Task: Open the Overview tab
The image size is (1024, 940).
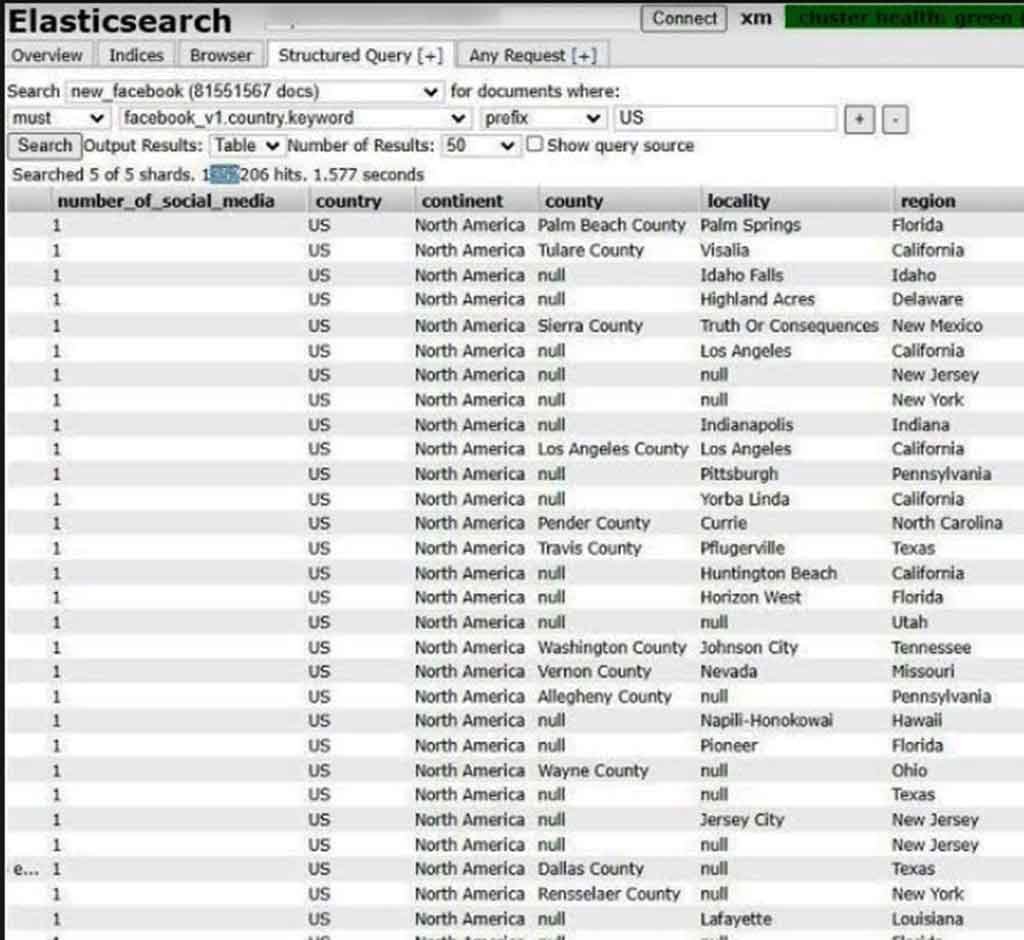Action: (x=48, y=56)
